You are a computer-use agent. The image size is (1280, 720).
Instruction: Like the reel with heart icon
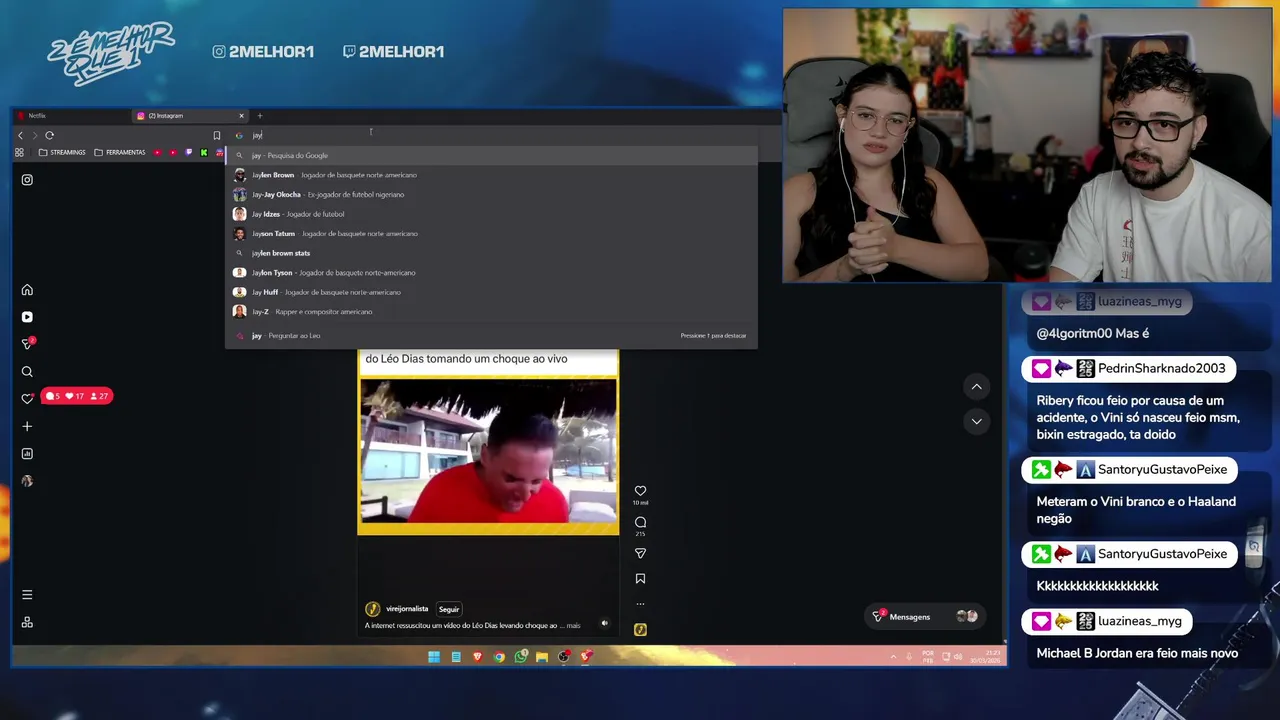[x=640, y=491]
